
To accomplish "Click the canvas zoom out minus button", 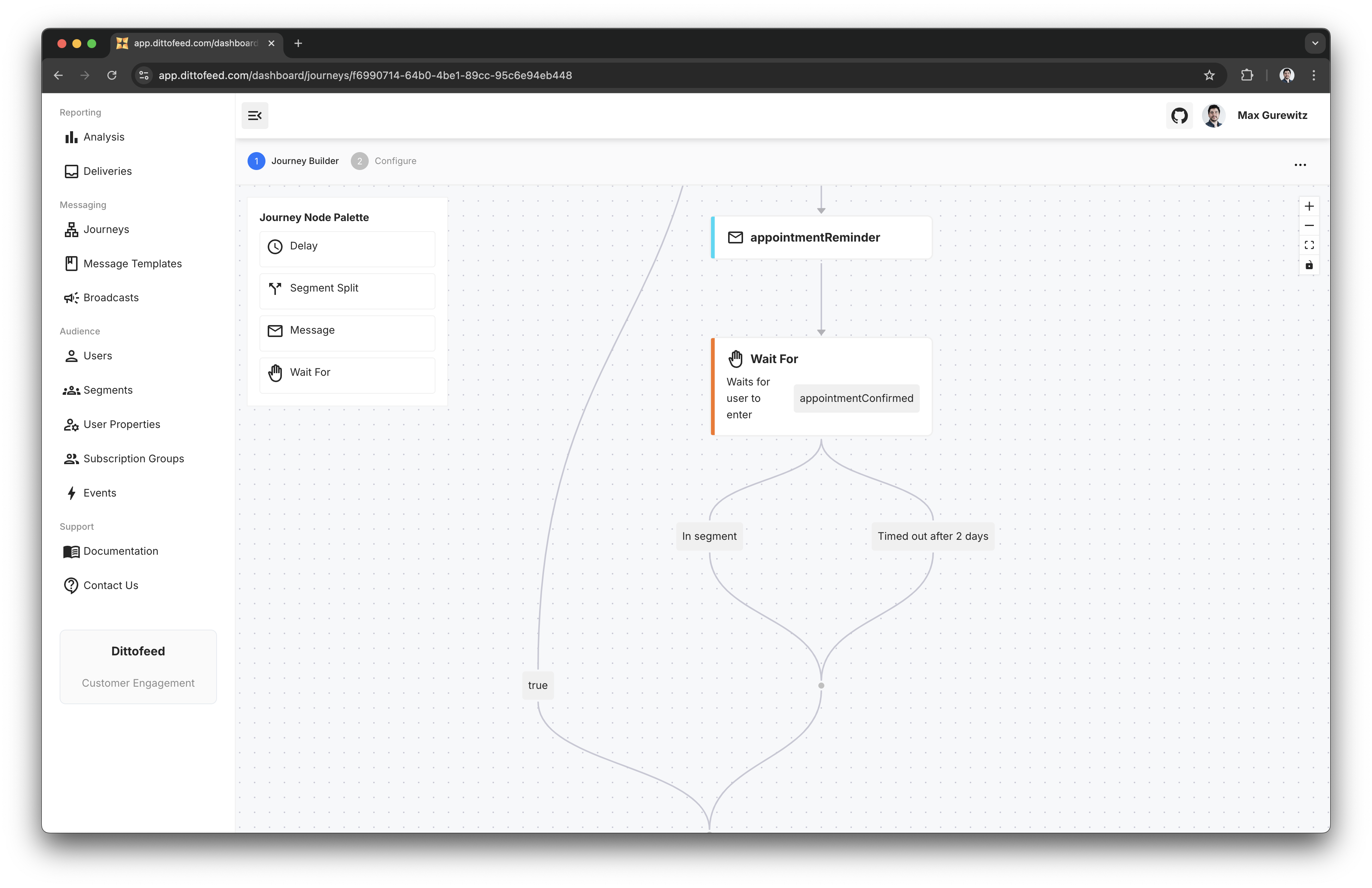I will point(1309,226).
